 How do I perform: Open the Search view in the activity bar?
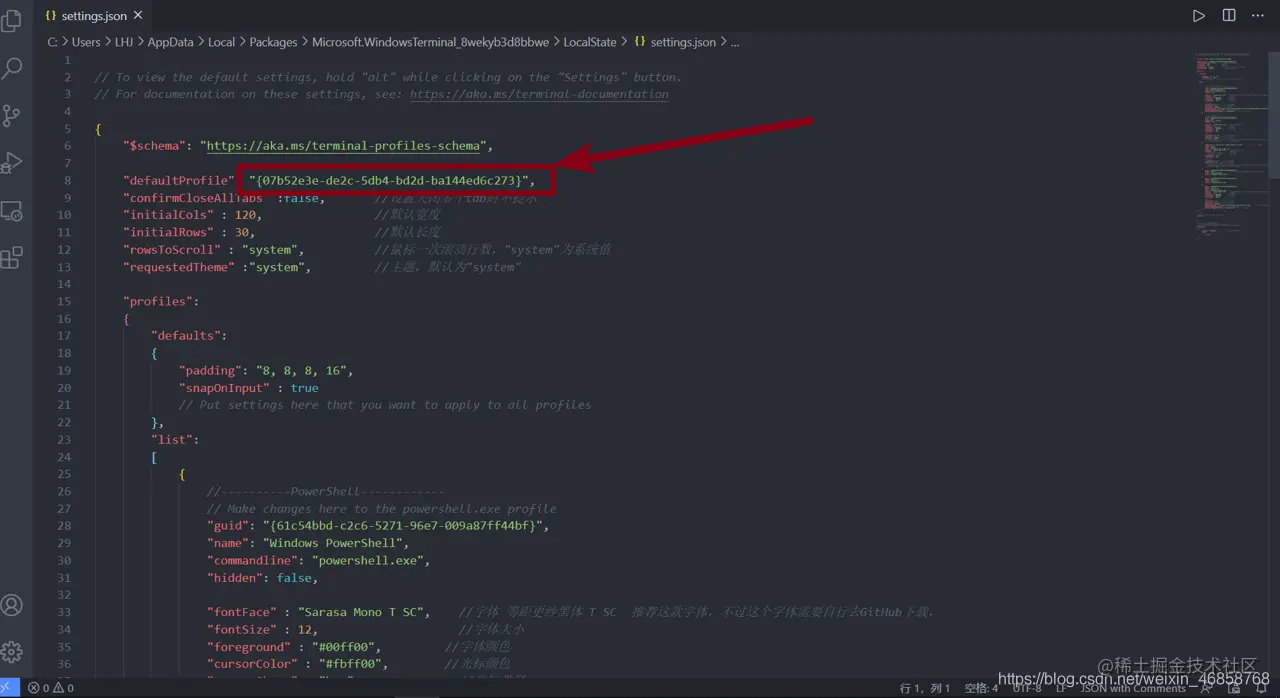click(12, 68)
